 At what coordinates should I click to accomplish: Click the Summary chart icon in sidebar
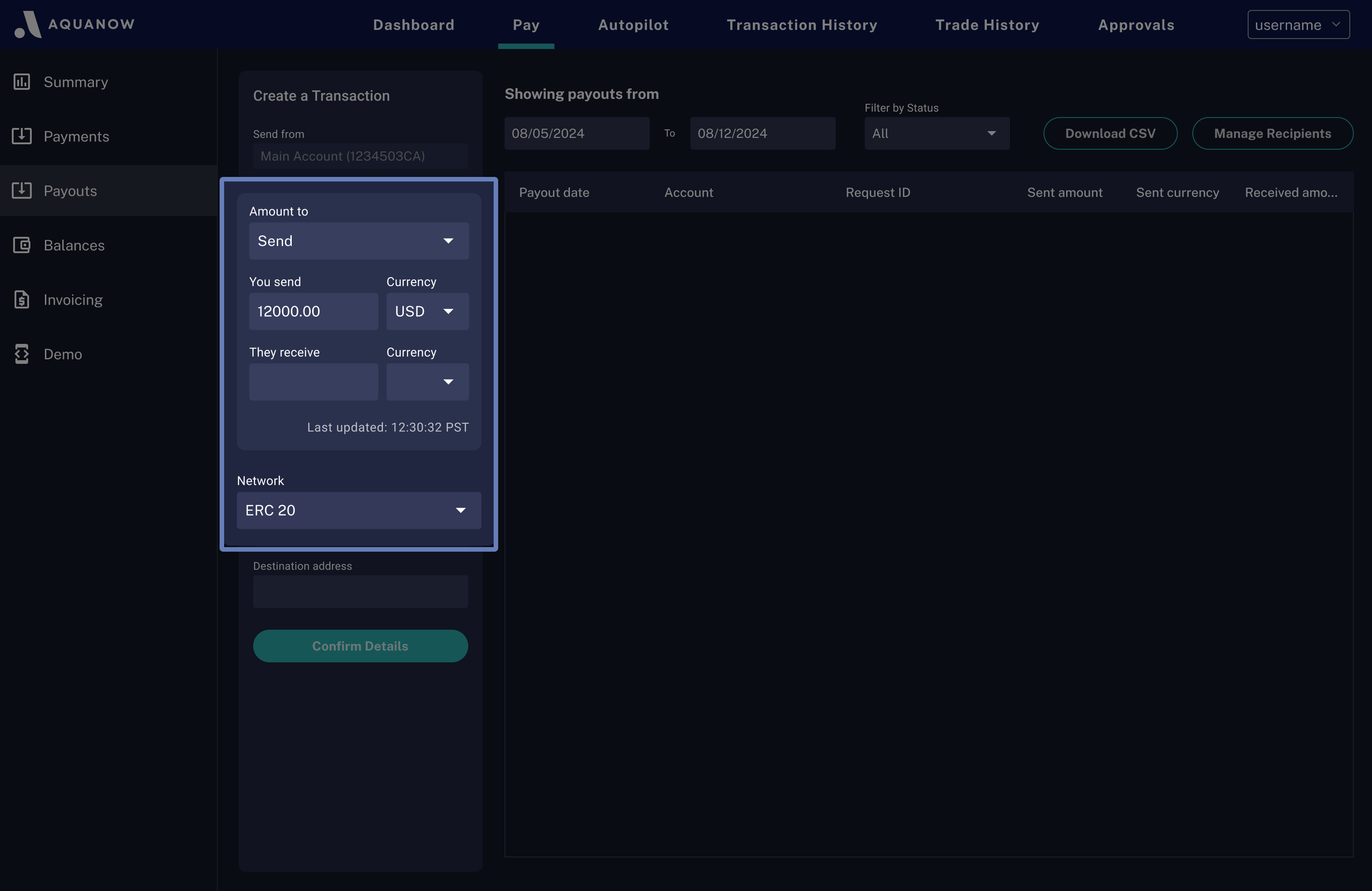tap(22, 82)
